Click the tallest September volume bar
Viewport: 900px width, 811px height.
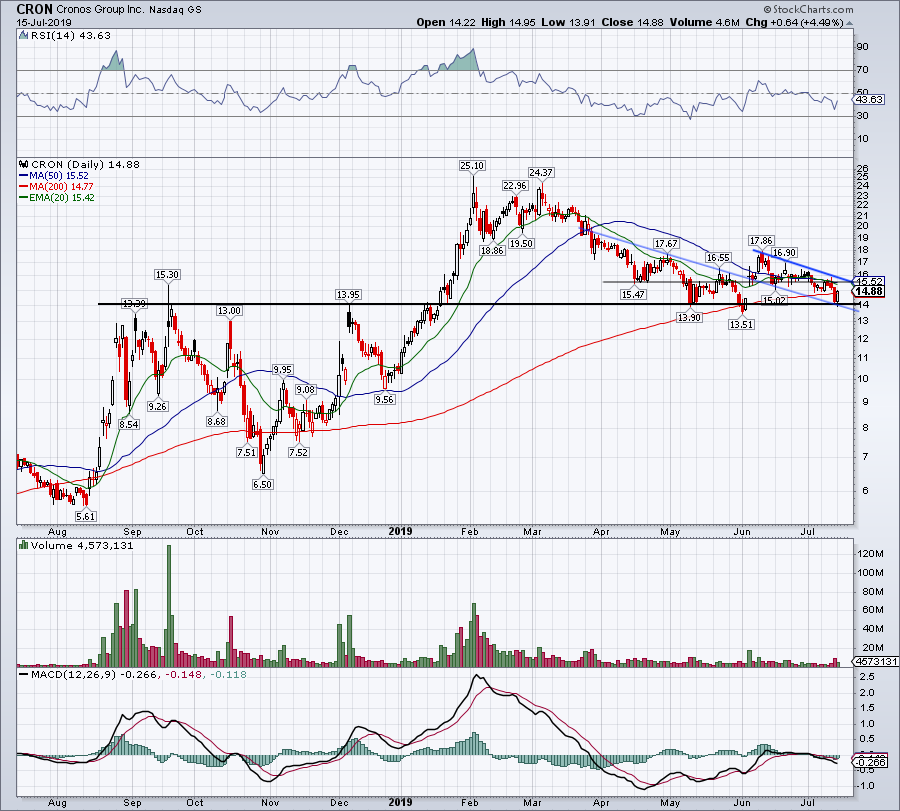tap(169, 606)
